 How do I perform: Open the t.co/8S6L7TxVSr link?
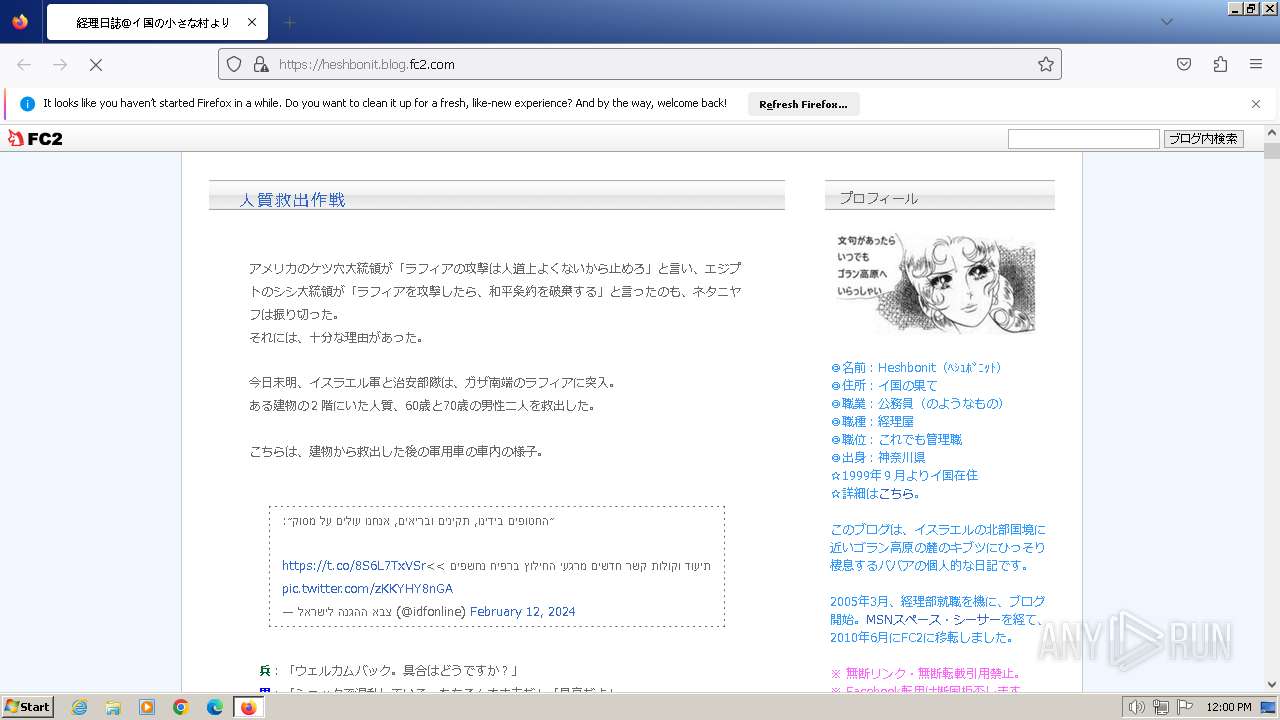354,566
